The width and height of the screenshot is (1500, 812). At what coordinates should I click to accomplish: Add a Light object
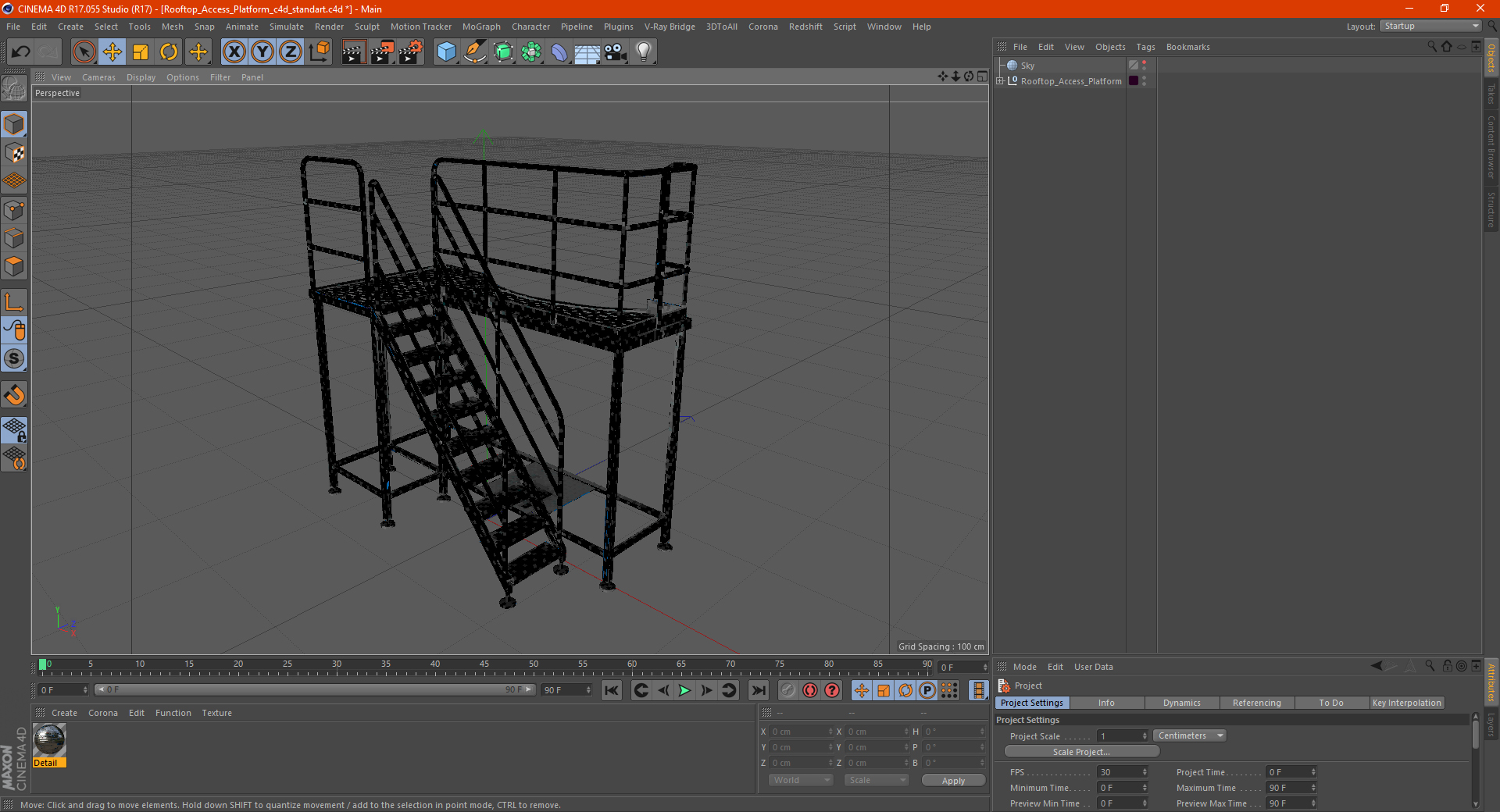(x=644, y=52)
